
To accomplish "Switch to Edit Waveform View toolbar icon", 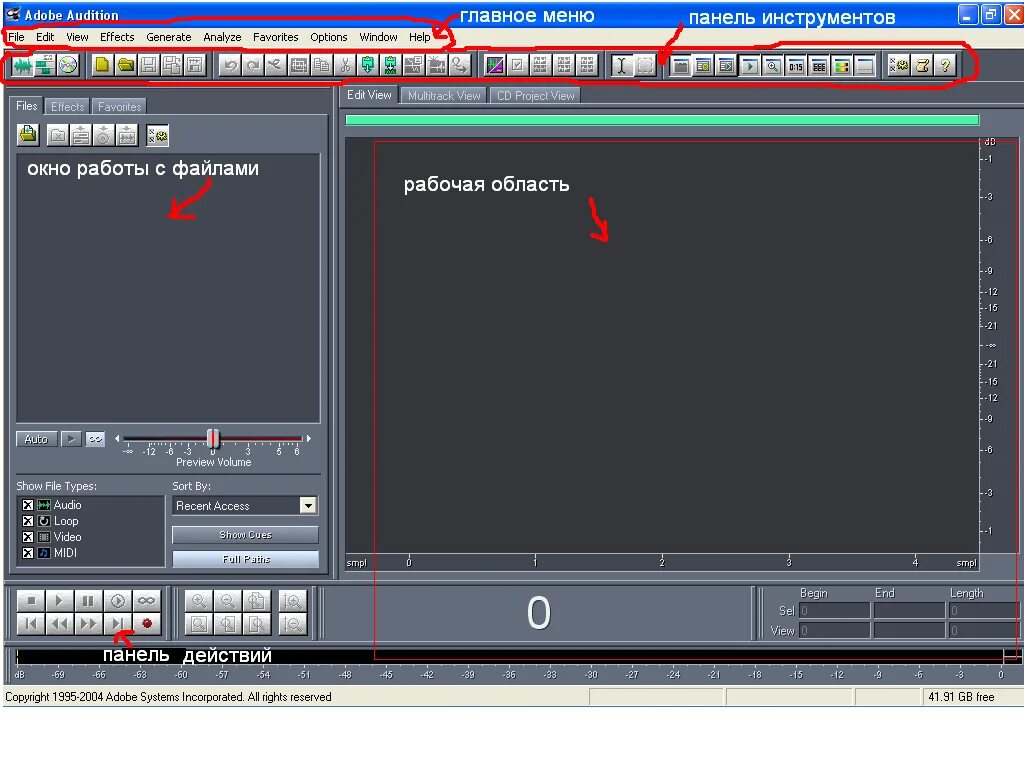I will [22, 65].
